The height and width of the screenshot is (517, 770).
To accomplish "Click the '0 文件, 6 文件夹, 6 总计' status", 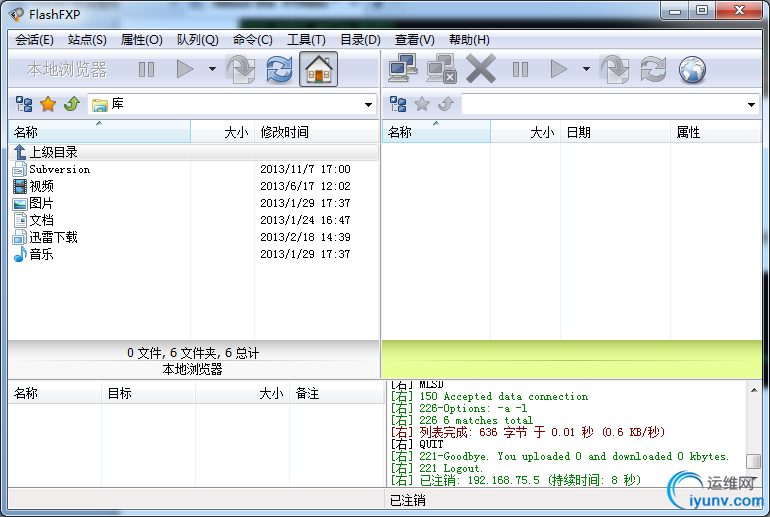I will [193, 353].
